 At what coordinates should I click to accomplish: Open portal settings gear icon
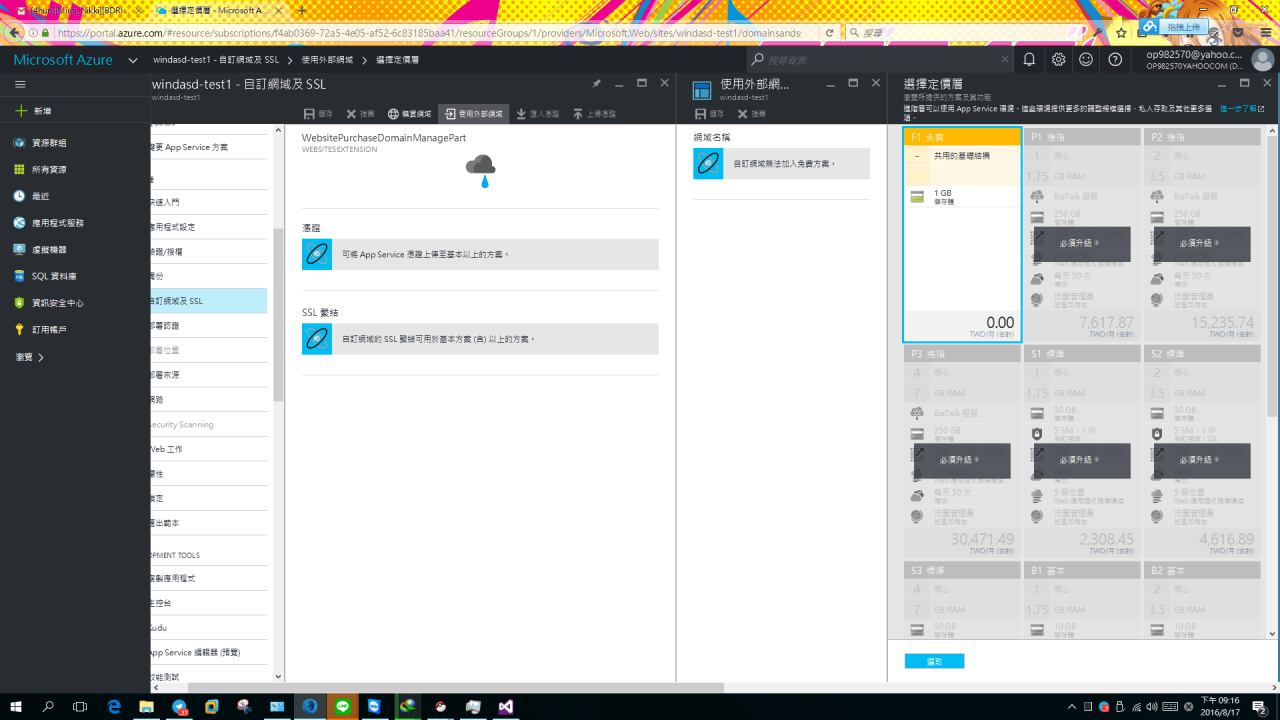(1058, 60)
